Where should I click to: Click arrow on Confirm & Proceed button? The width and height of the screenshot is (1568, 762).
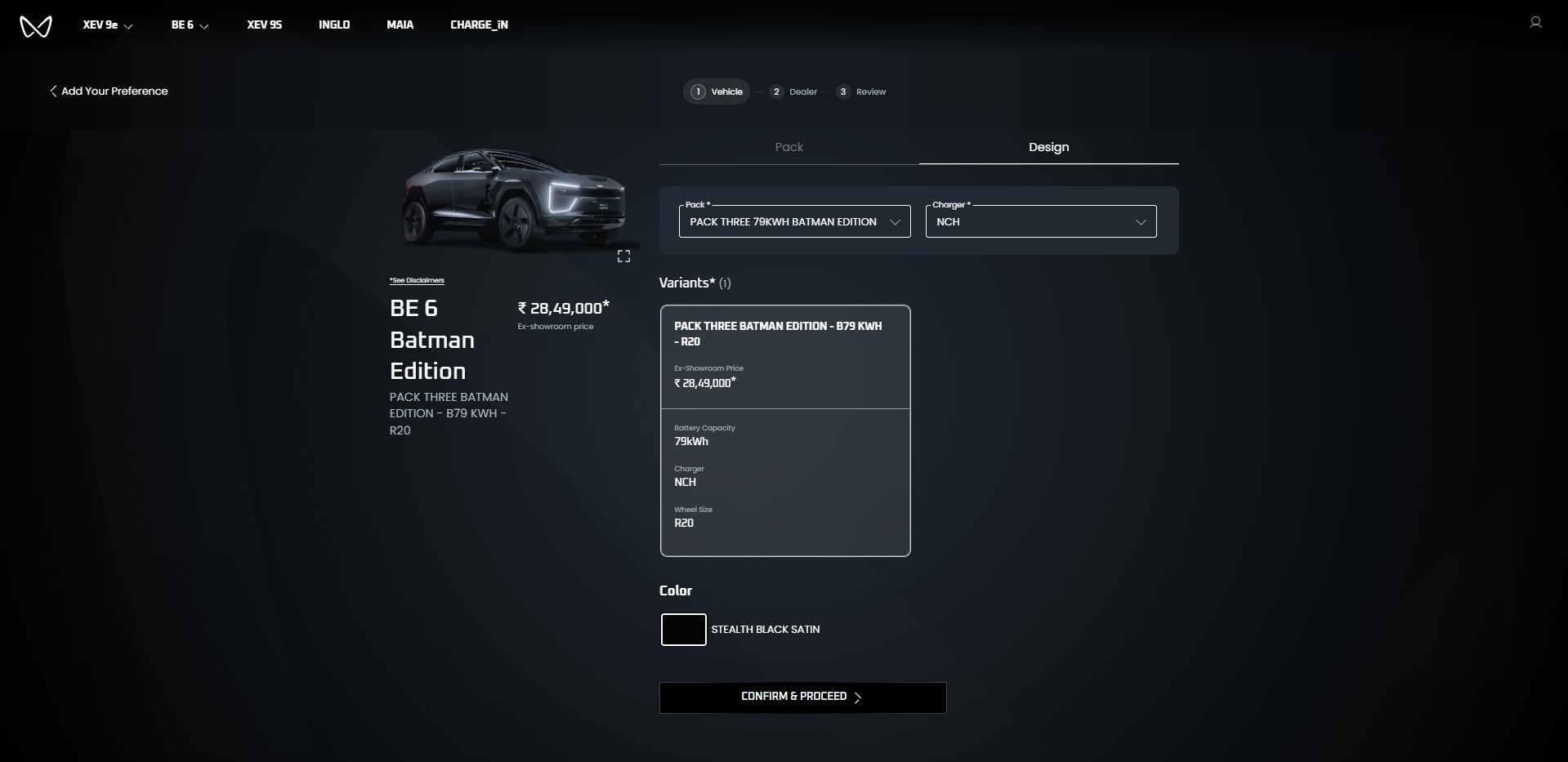coord(857,697)
